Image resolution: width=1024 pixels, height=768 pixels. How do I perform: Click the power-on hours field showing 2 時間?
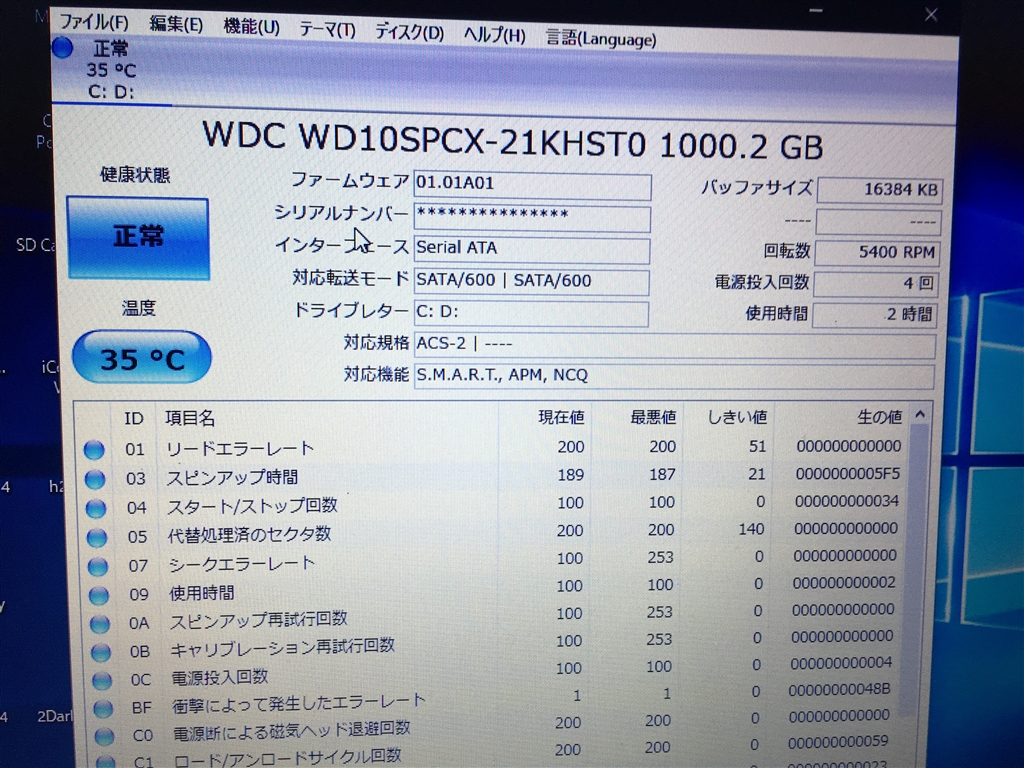(874, 315)
